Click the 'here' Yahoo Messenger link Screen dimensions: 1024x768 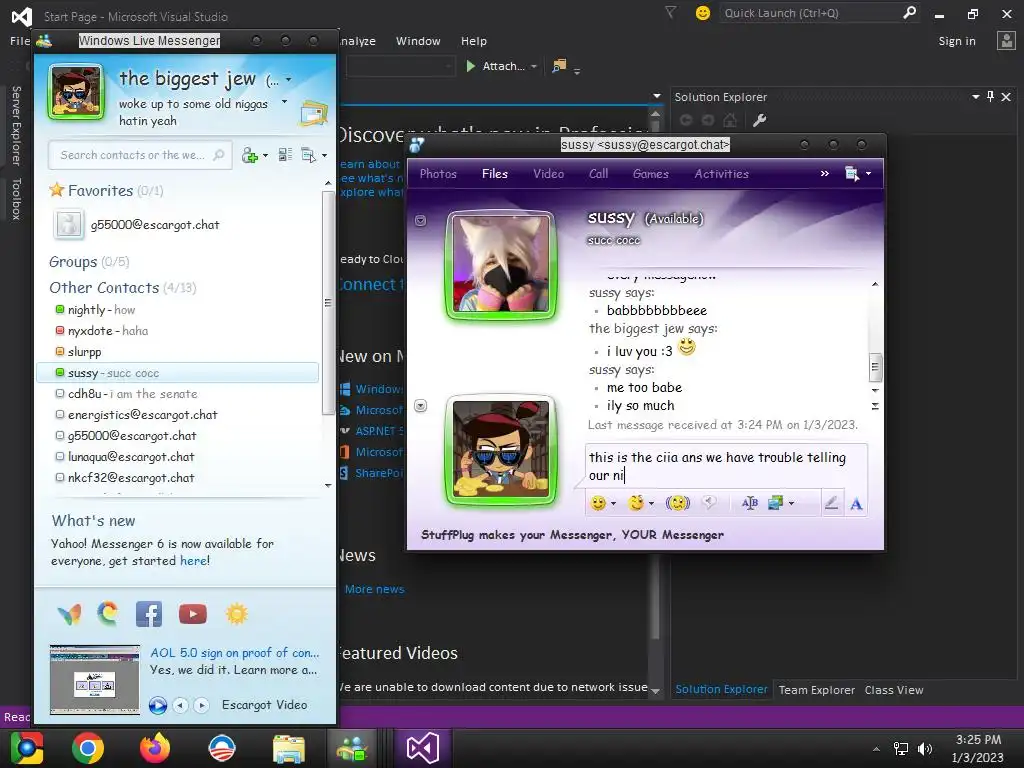pos(193,561)
